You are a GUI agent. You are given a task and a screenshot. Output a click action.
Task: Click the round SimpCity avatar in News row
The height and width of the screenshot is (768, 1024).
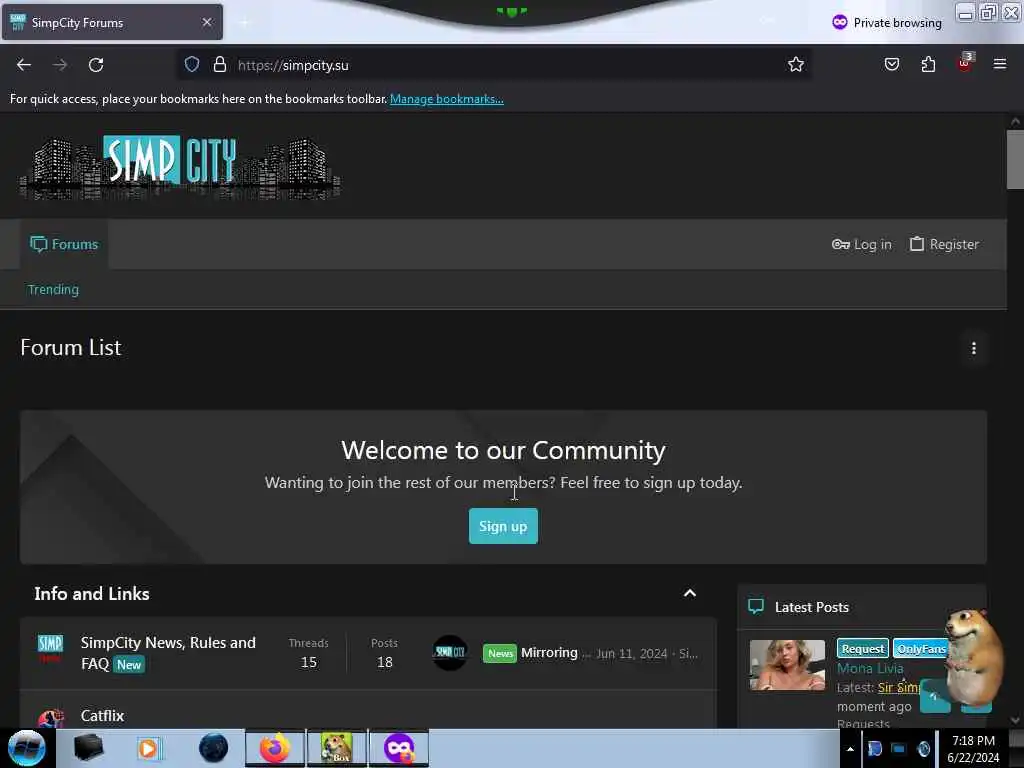[x=450, y=652]
